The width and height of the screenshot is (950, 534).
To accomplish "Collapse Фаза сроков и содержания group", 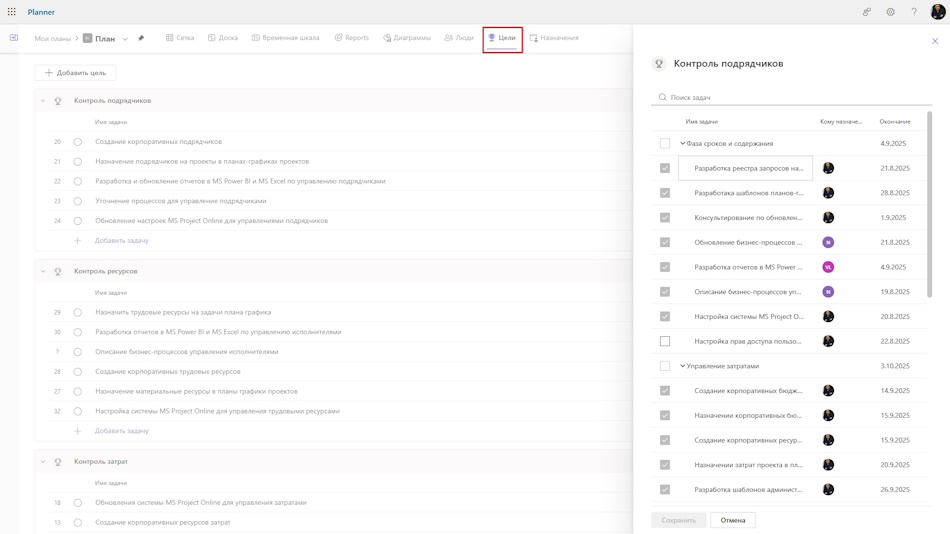I will [682, 144].
